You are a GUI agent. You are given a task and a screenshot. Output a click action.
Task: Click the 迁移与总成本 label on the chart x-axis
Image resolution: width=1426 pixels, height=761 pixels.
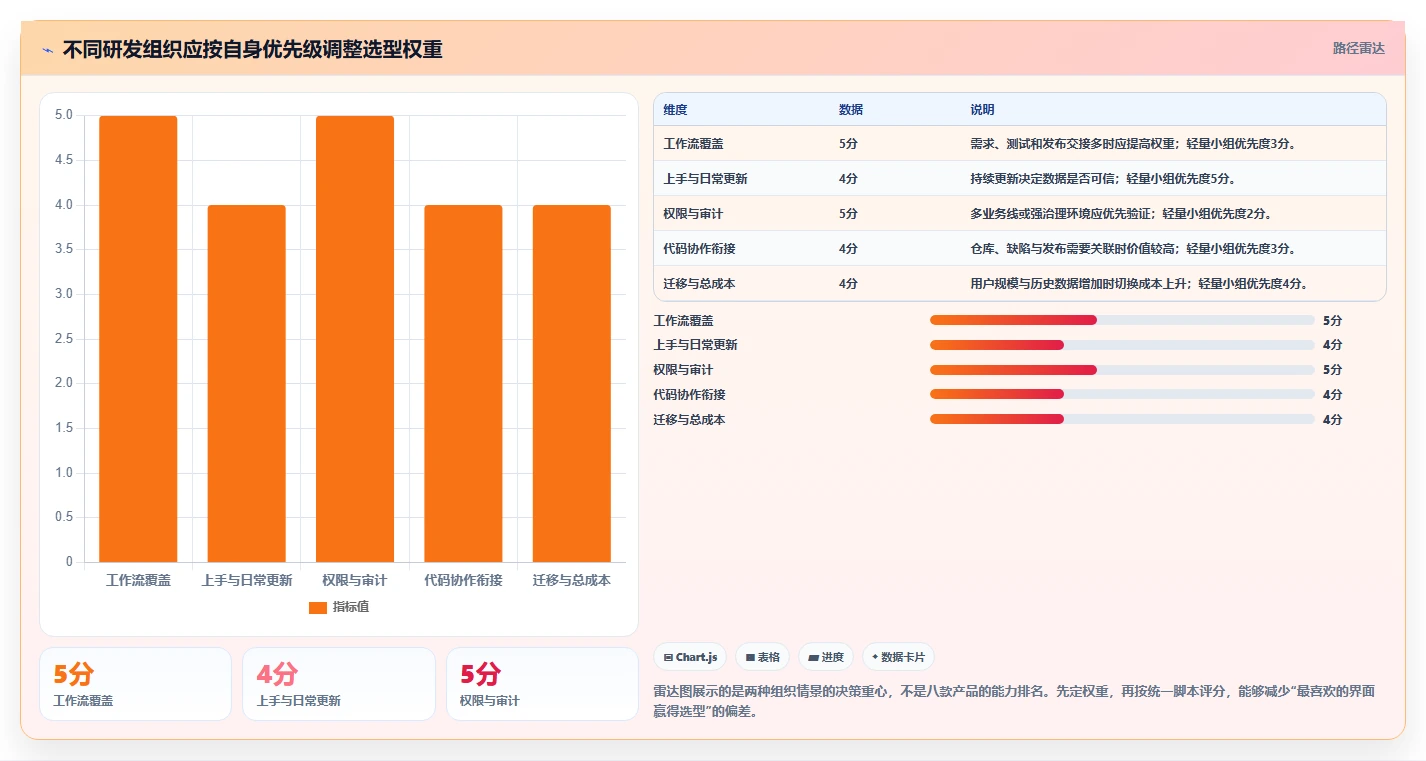click(x=572, y=580)
